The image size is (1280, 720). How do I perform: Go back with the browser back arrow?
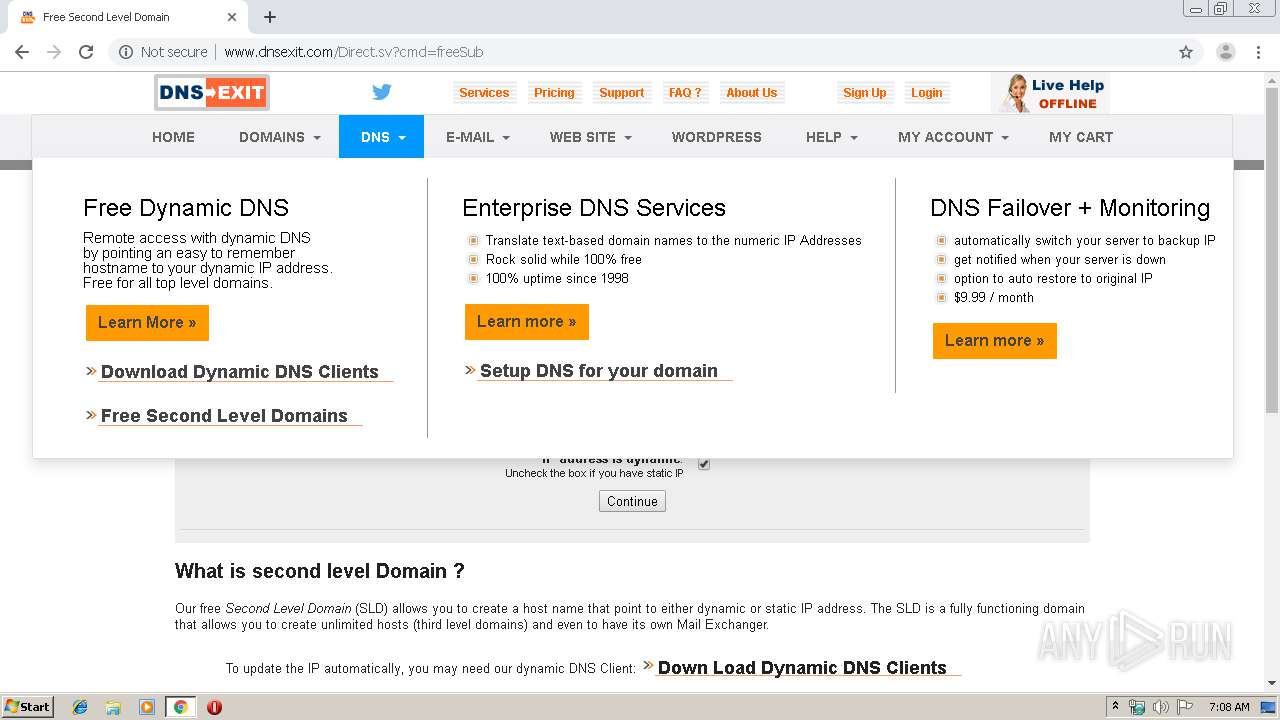22,52
